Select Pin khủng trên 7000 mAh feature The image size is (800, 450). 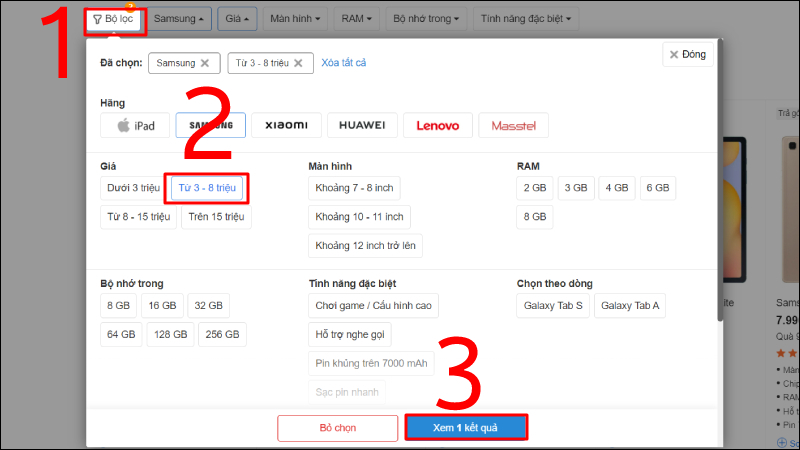pyautogui.click(x=371, y=363)
